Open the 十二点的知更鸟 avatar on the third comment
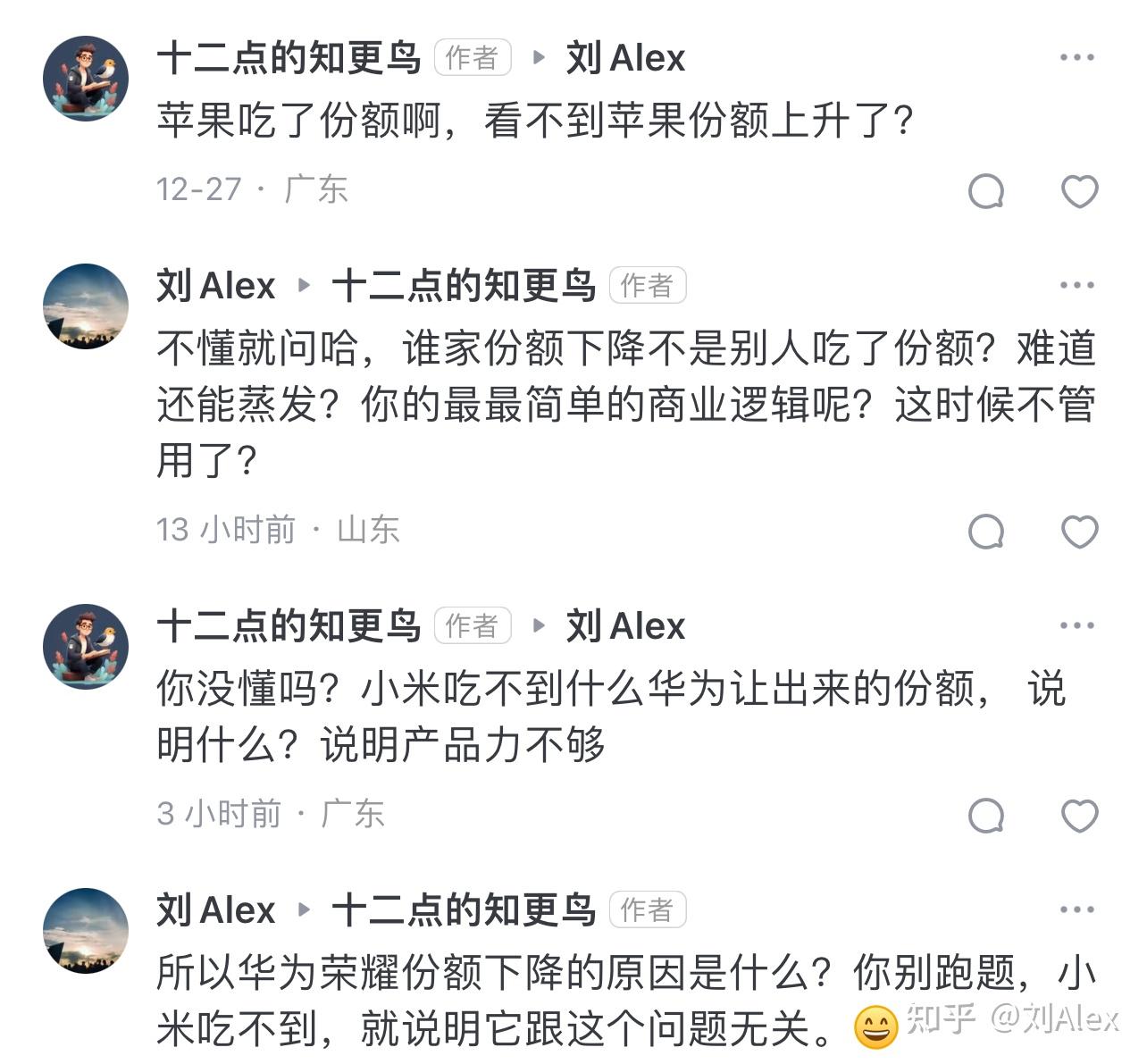 (x=86, y=646)
